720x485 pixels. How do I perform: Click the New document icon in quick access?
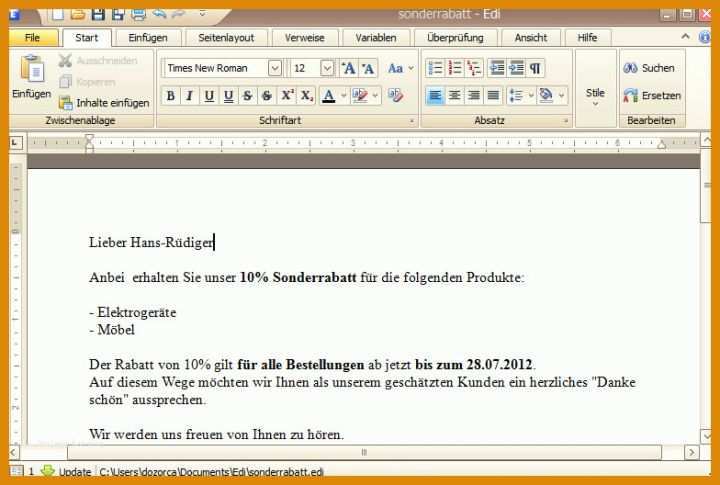click(x=58, y=14)
